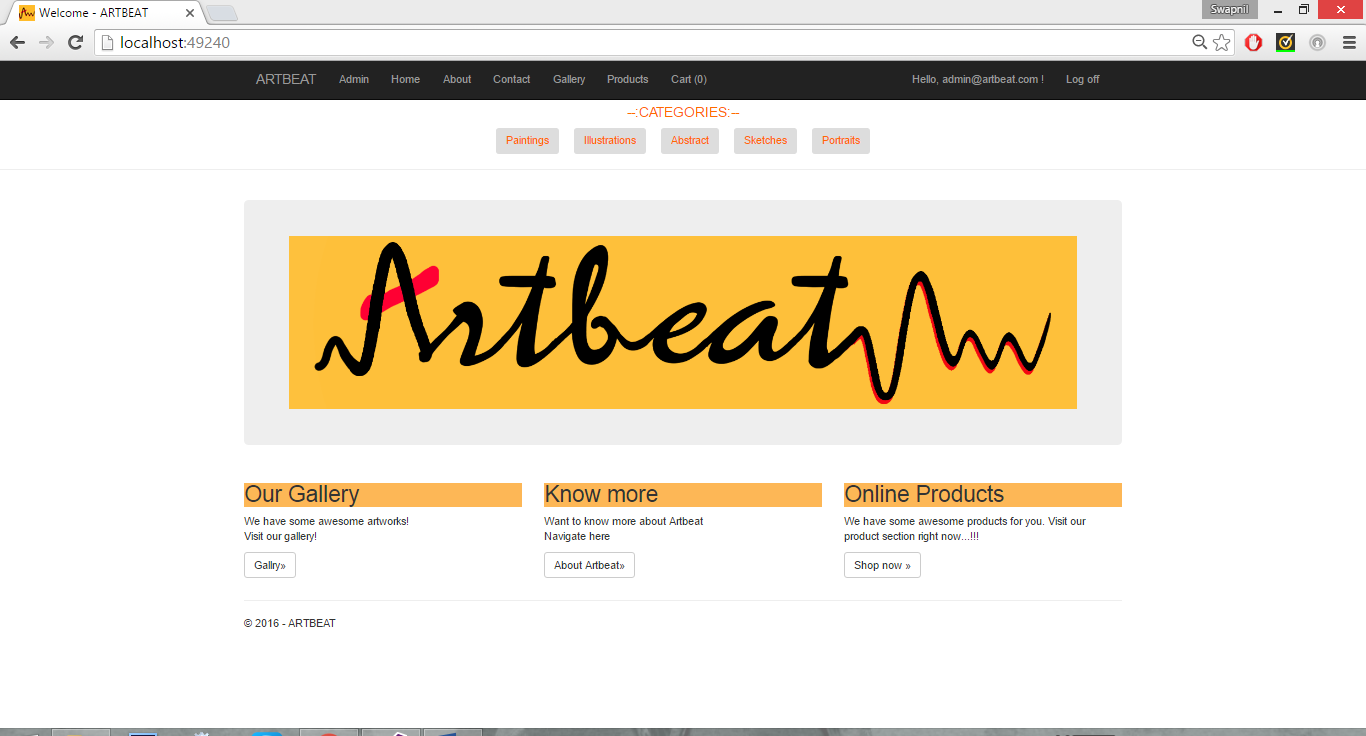Click the greyed-out forward navigation arrow

(46, 42)
